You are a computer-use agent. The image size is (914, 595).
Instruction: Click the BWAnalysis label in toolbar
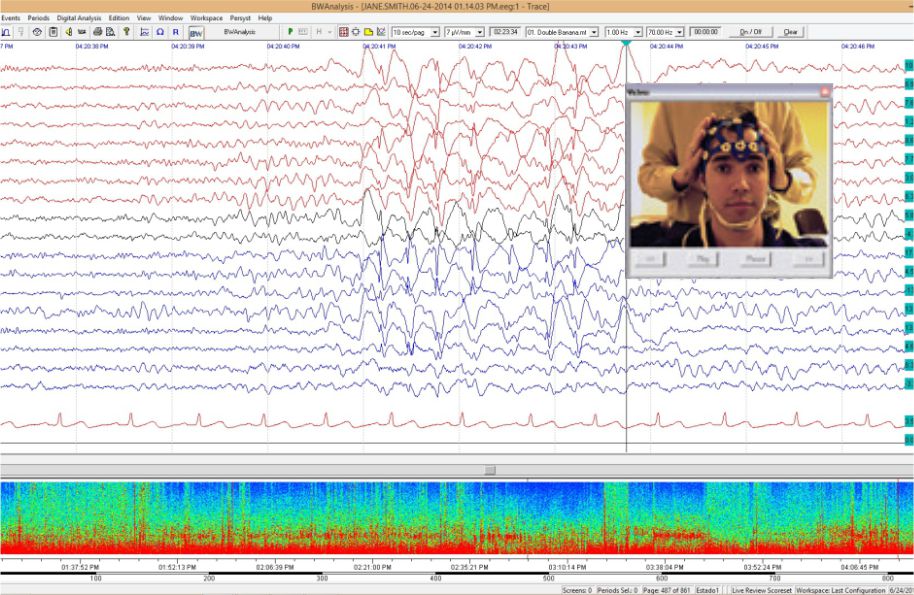click(240, 32)
